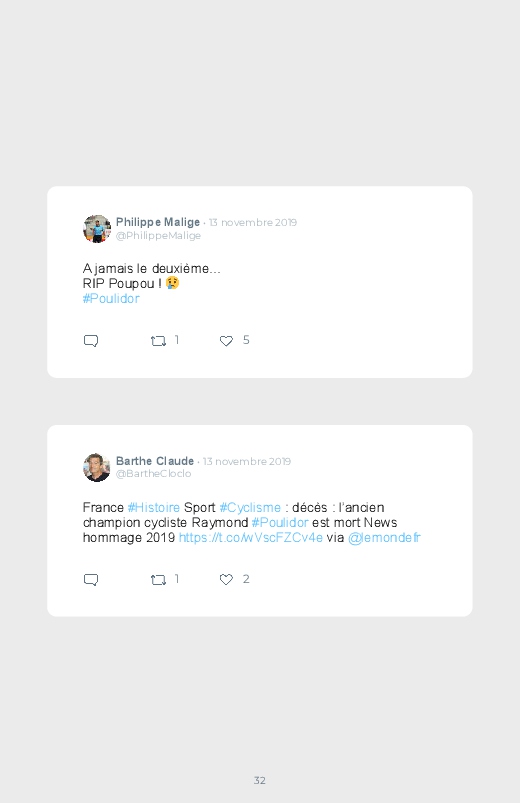
Task: Open the @lemondefr mention
Action: pos(384,537)
